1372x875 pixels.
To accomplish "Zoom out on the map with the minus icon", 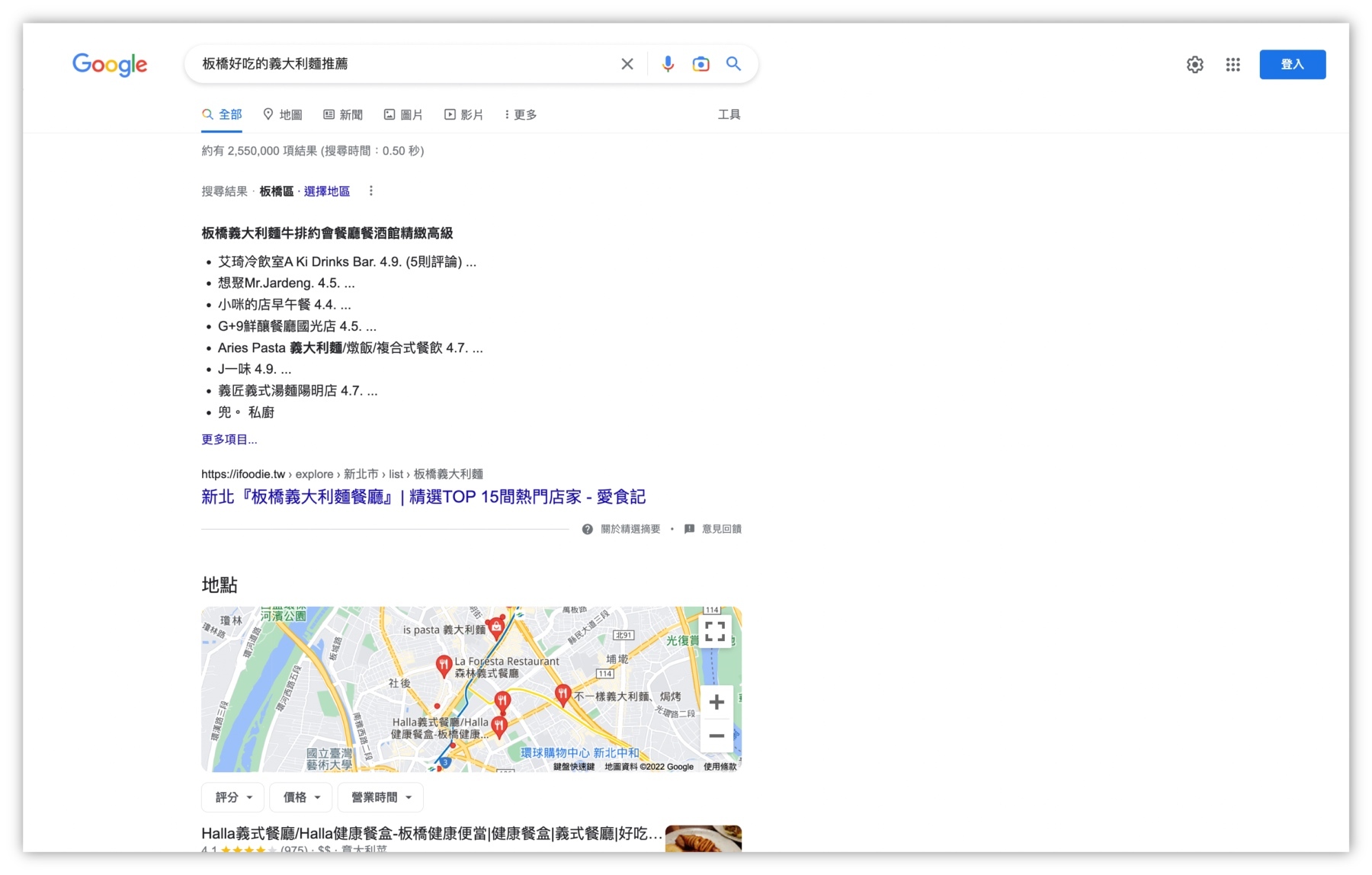I will click(716, 736).
